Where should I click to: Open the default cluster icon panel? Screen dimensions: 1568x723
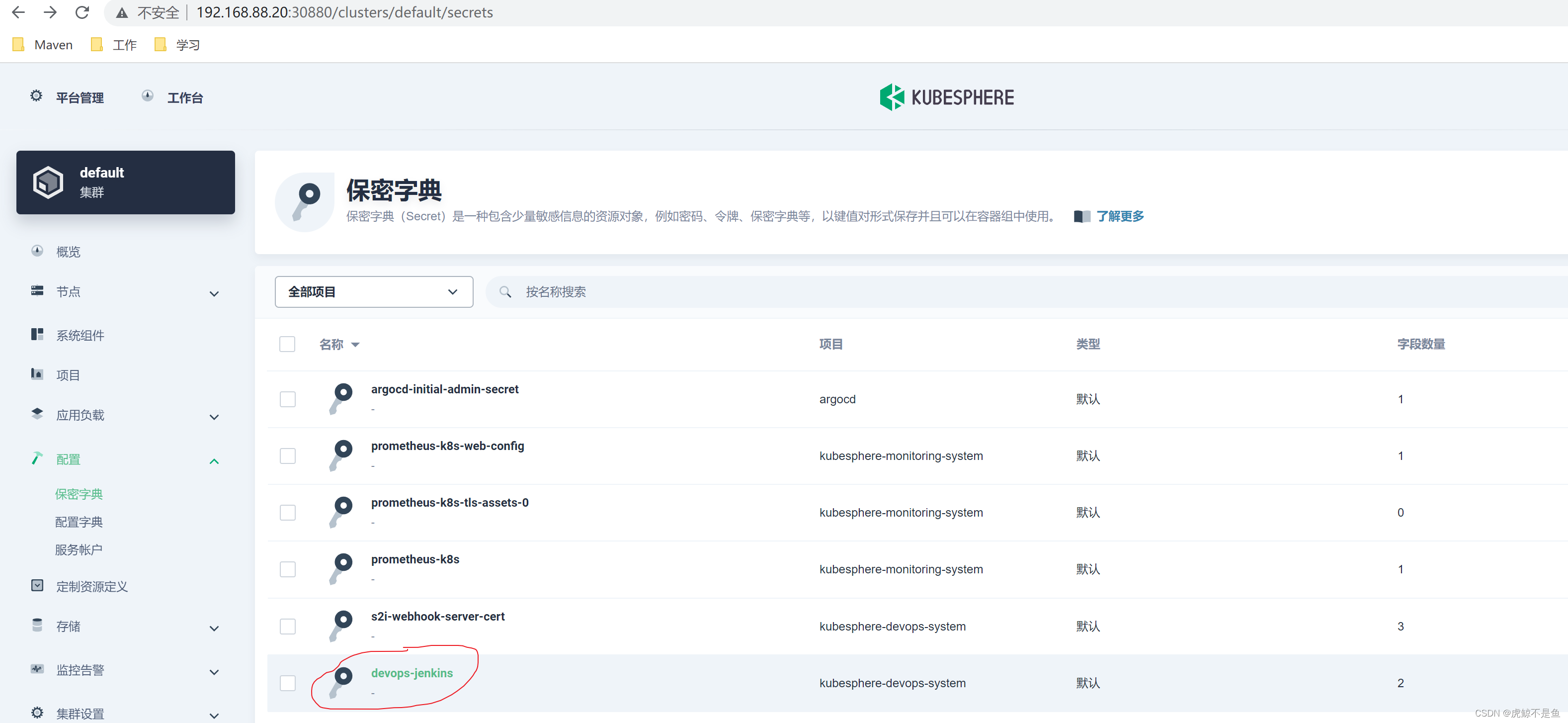48,181
